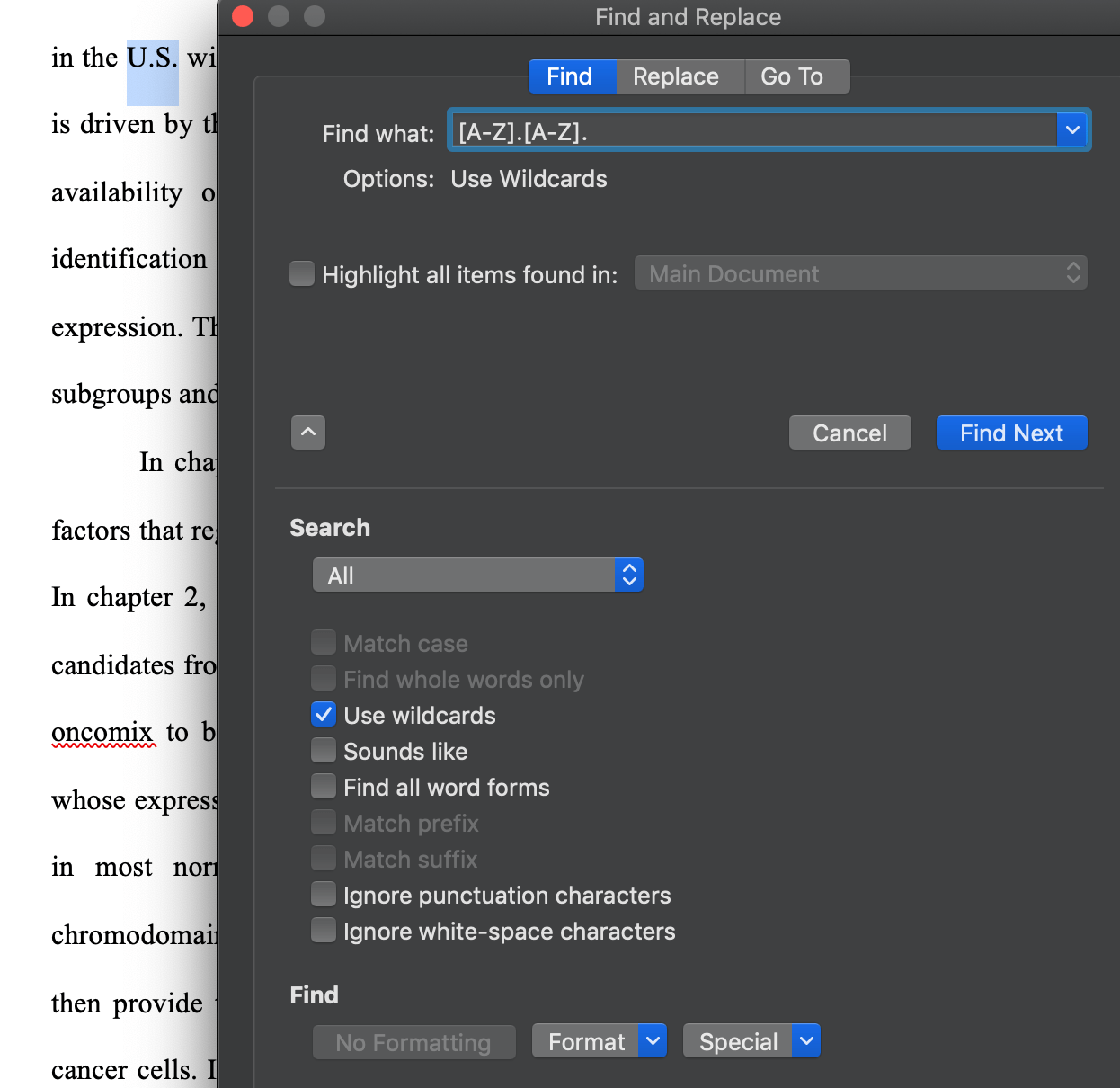This screenshot has width=1120, height=1088.
Task: Click the Find Next button
Action: tap(1011, 433)
